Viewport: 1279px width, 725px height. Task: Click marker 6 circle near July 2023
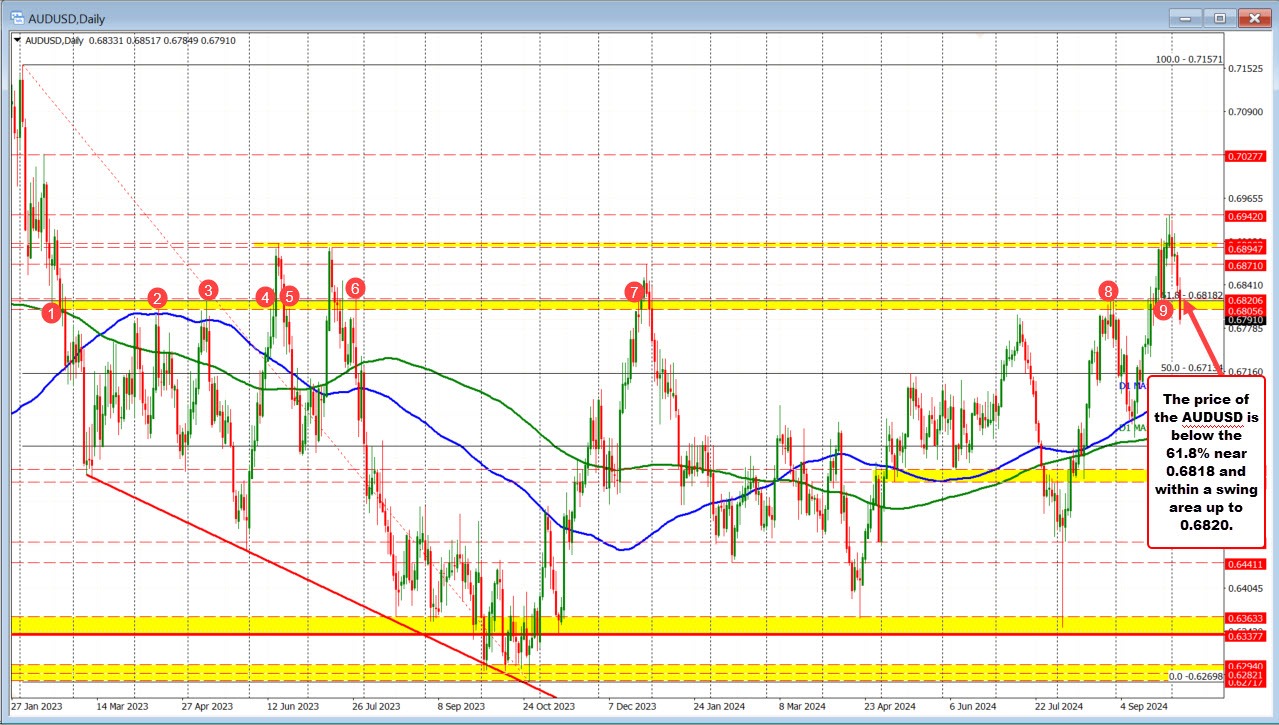coord(355,288)
